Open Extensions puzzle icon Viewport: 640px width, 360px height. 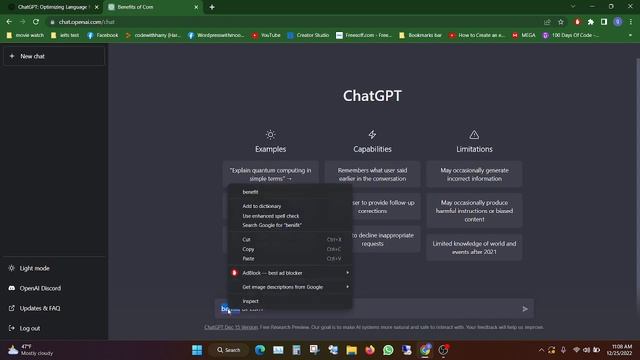(x=591, y=22)
